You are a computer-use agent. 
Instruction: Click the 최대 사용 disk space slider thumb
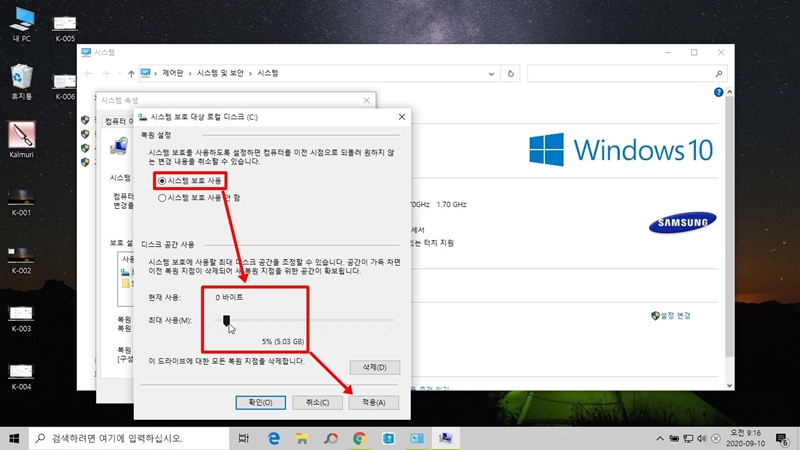[x=227, y=320]
